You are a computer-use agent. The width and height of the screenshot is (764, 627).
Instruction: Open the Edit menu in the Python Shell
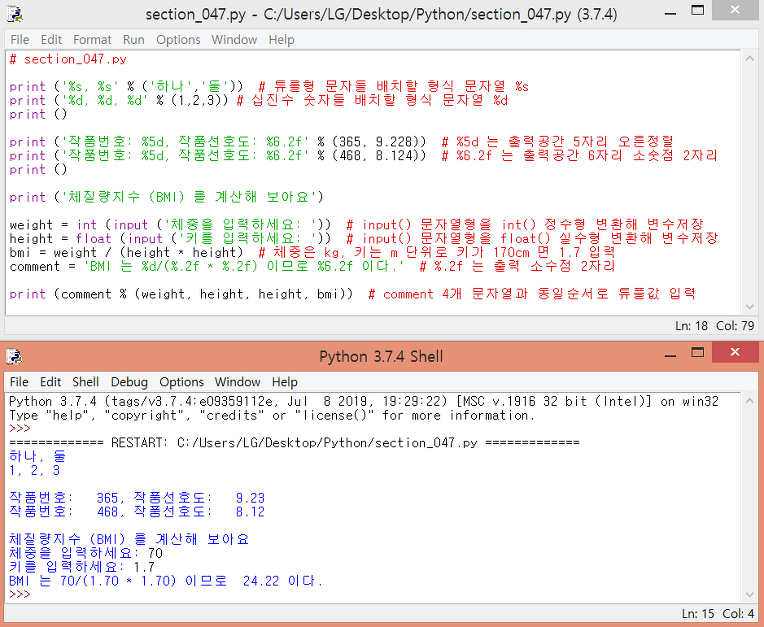pyautogui.click(x=51, y=381)
